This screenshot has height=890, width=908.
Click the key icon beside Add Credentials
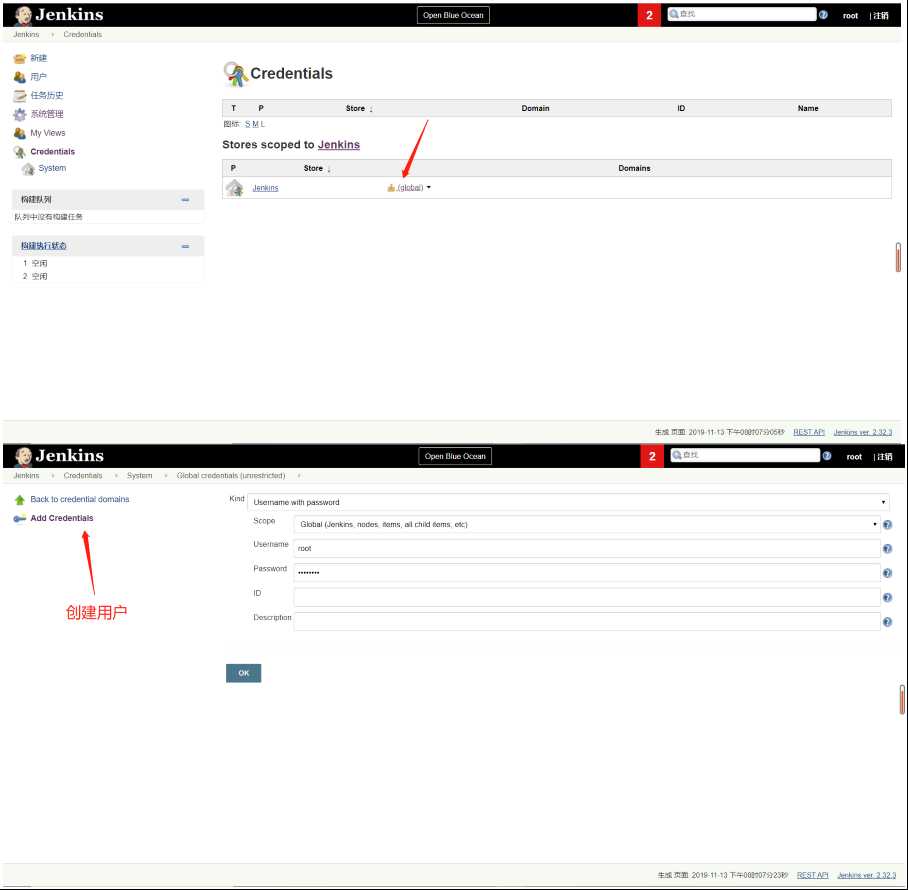coord(20,518)
